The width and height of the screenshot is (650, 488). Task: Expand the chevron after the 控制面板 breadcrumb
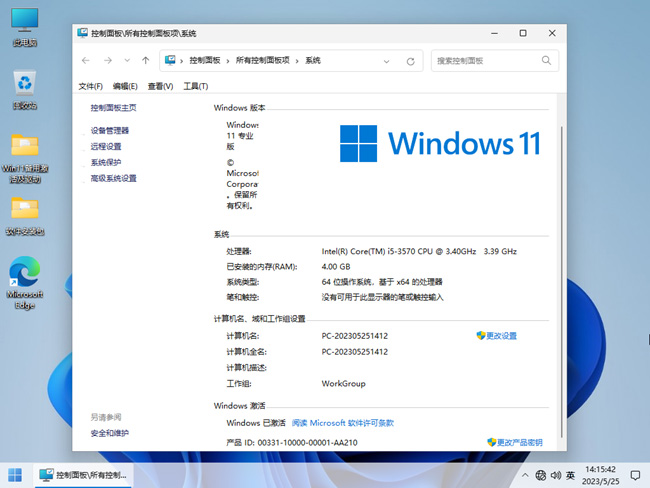228,61
